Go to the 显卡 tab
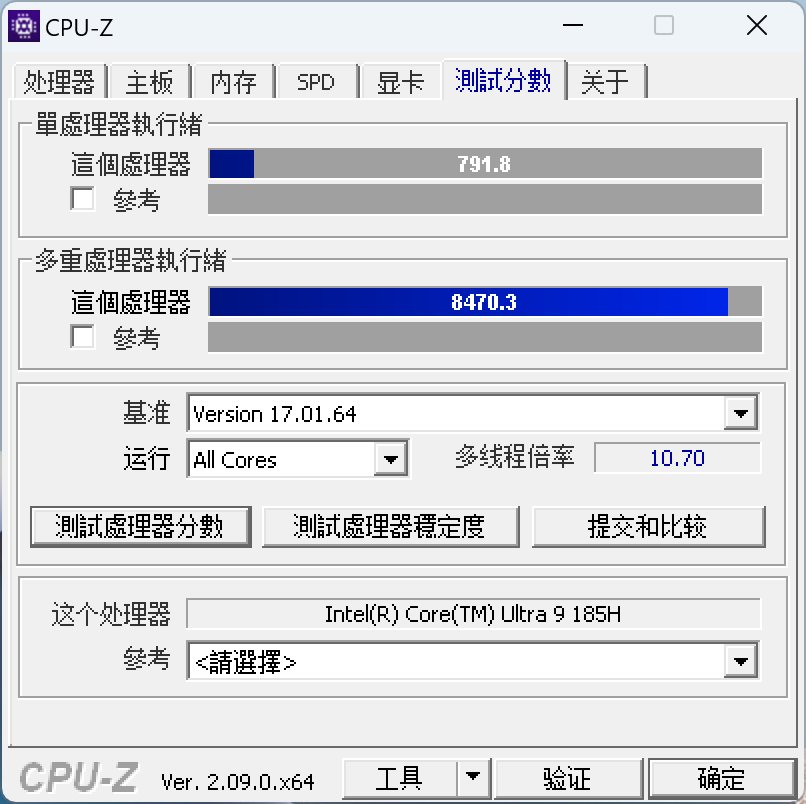 (400, 82)
